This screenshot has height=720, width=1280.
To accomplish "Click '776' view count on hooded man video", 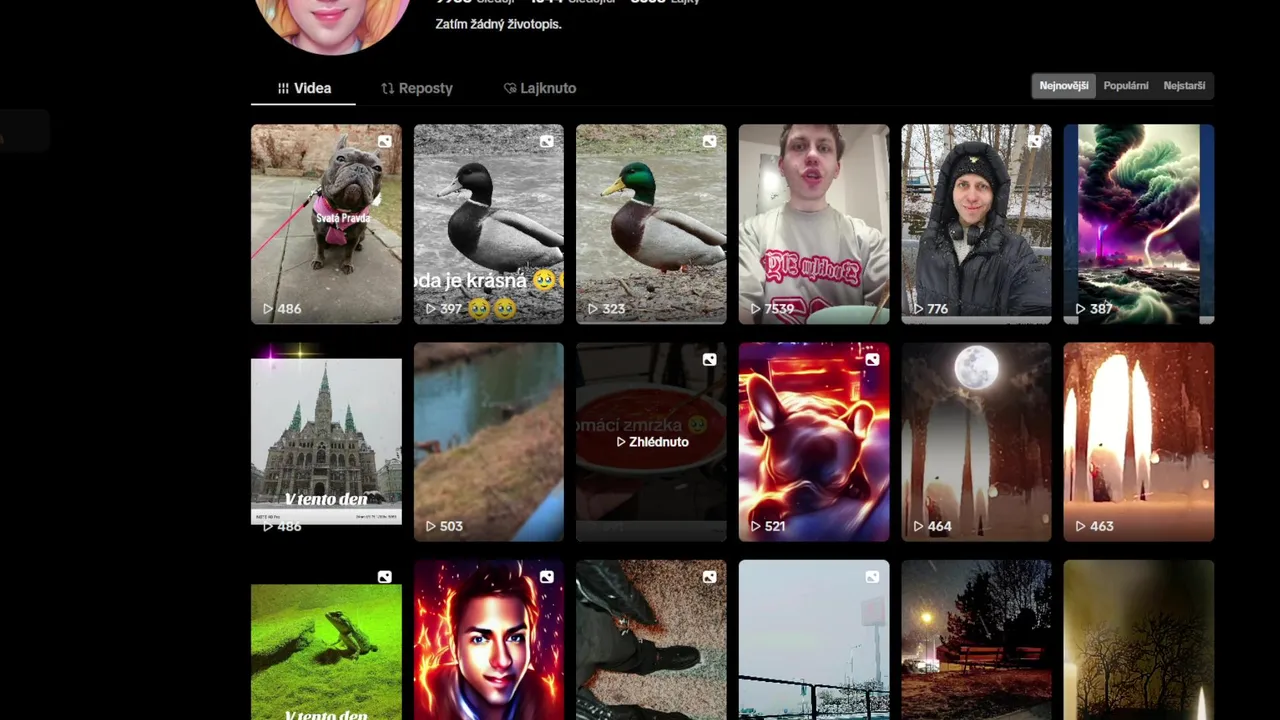I will 937,309.
